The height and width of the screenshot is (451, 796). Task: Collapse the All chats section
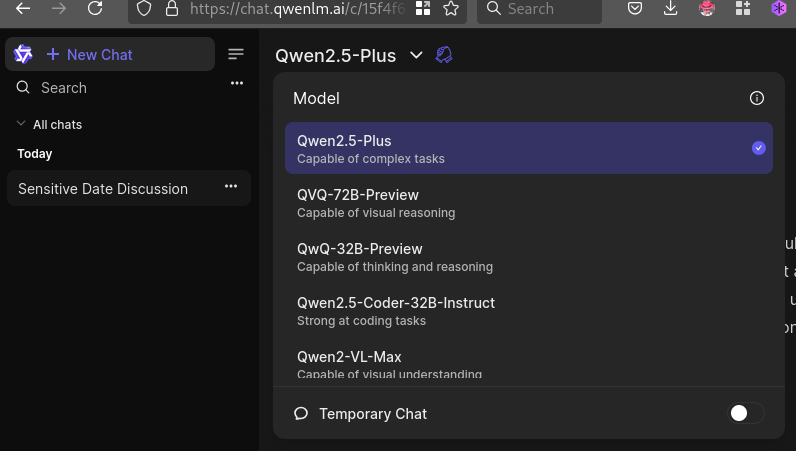[22, 124]
